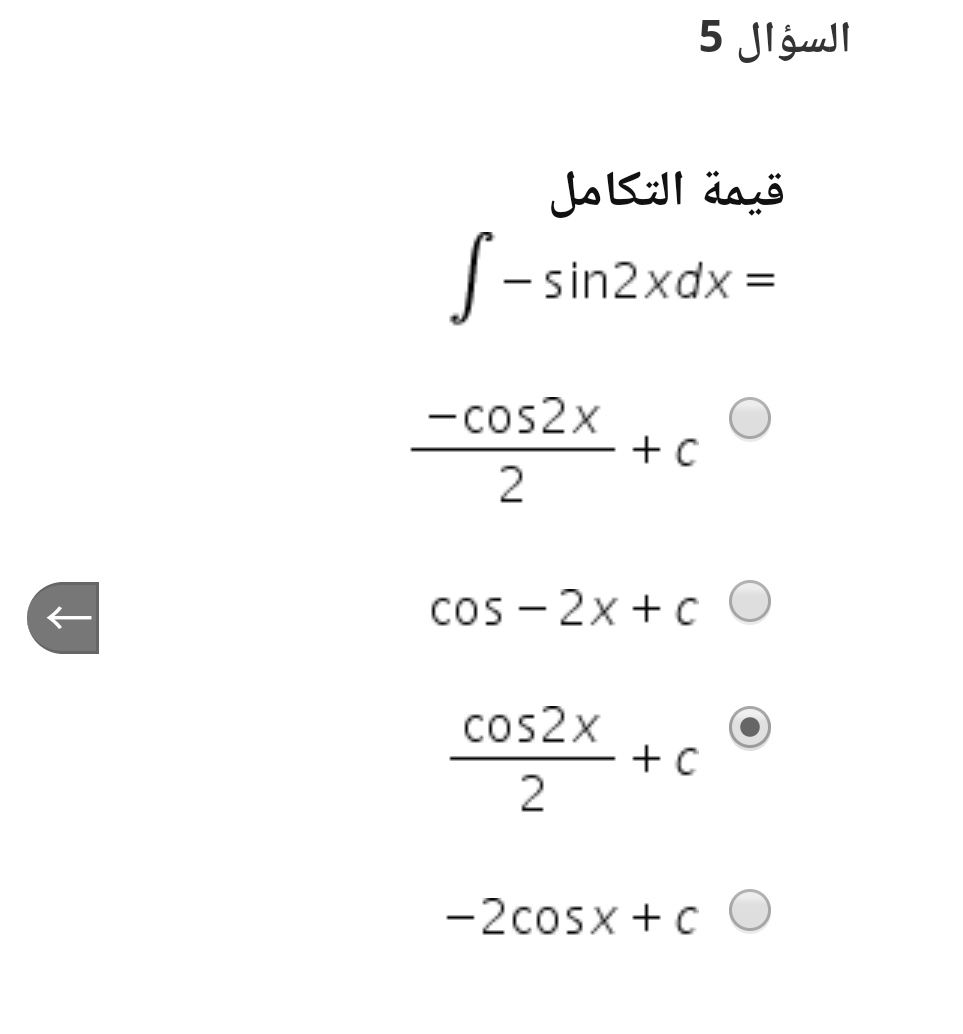The height and width of the screenshot is (1034, 963).
Task: Click the "قيمة التكامل" prompt text
Action: pyautogui.click(x=668, y=191)
